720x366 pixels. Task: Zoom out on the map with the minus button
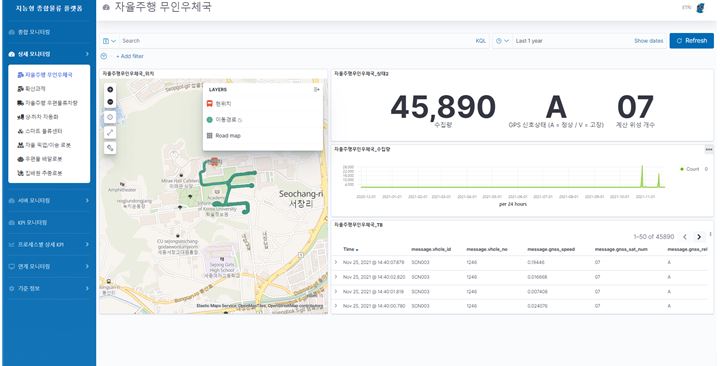click(x=110, y=102)
